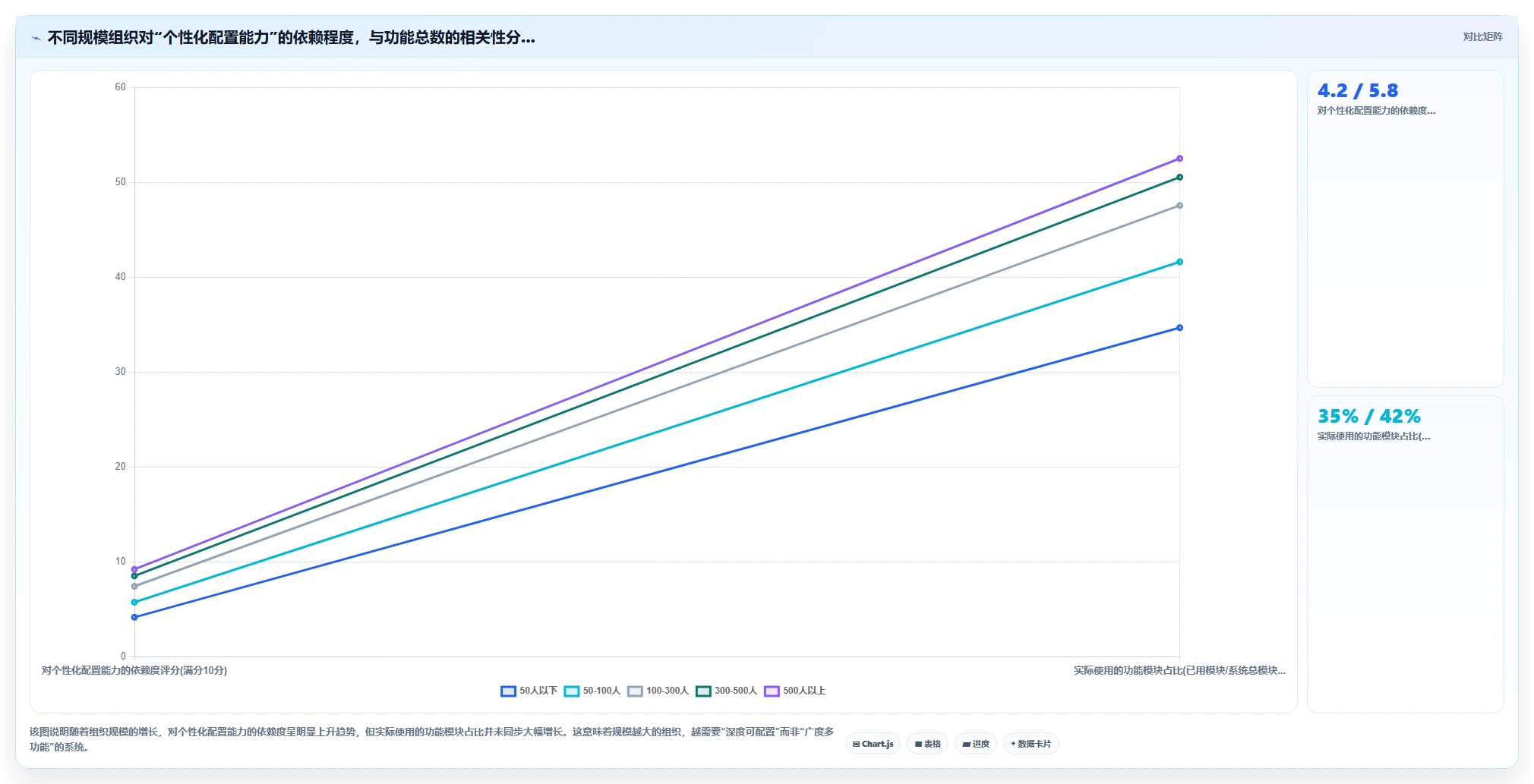Click the Chart.js tag chip
This screenshot has width=1534, height=784.
[x=873, y=744]
